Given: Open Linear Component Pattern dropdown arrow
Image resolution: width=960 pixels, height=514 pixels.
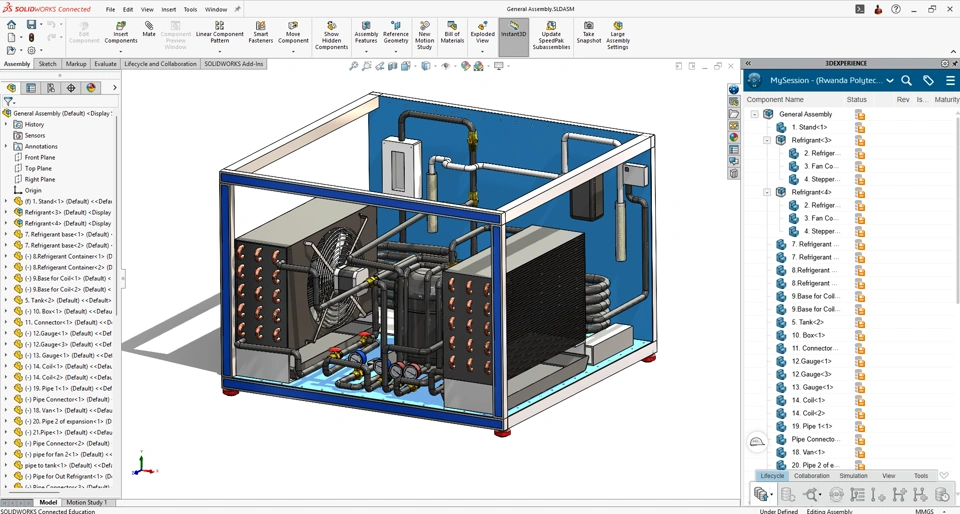Looking at the screenshot, I should (219, 51).
